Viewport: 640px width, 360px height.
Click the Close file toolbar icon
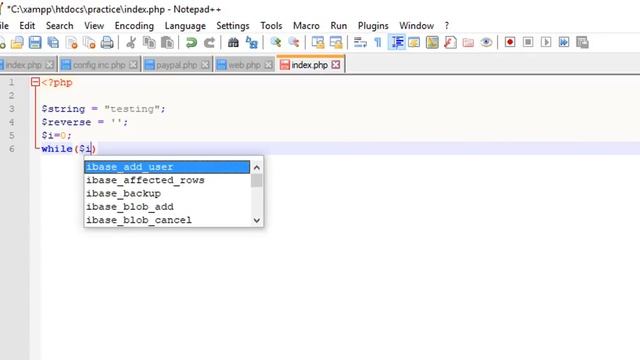pos(71,42)
